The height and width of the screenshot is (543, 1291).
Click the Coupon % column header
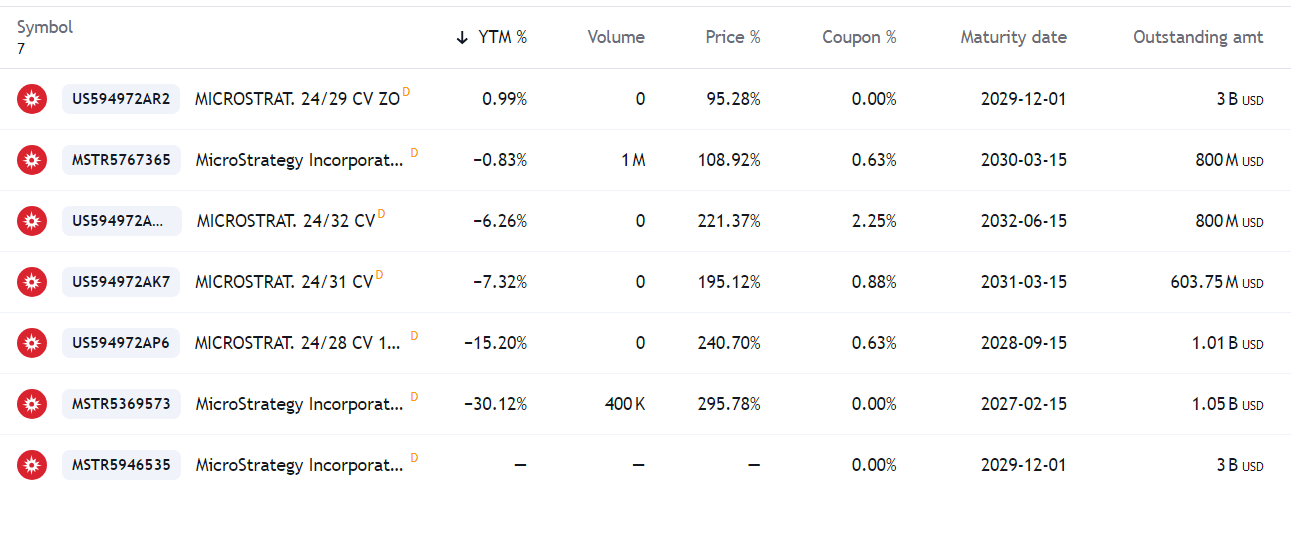click(x=859, y=37)
